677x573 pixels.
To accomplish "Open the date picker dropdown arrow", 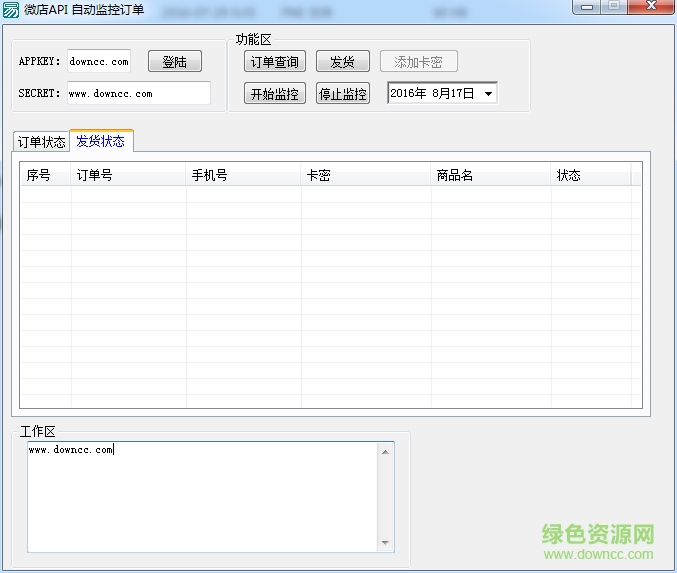I will 488,93.
